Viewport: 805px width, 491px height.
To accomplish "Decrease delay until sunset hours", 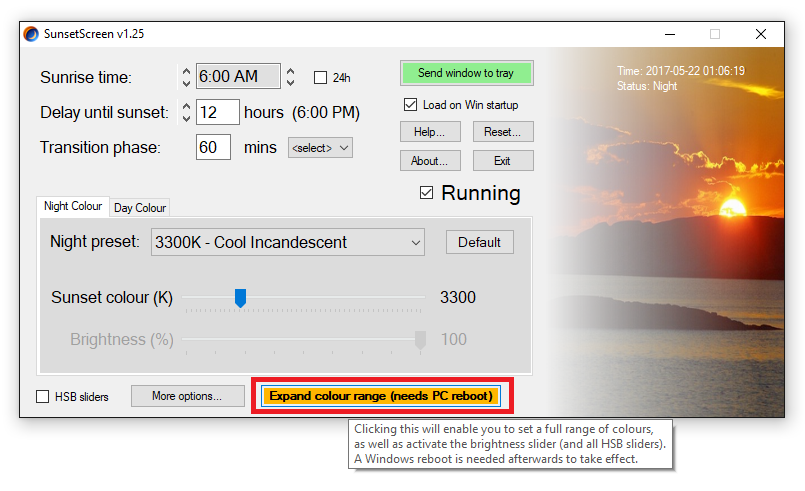I will (186, 118).
